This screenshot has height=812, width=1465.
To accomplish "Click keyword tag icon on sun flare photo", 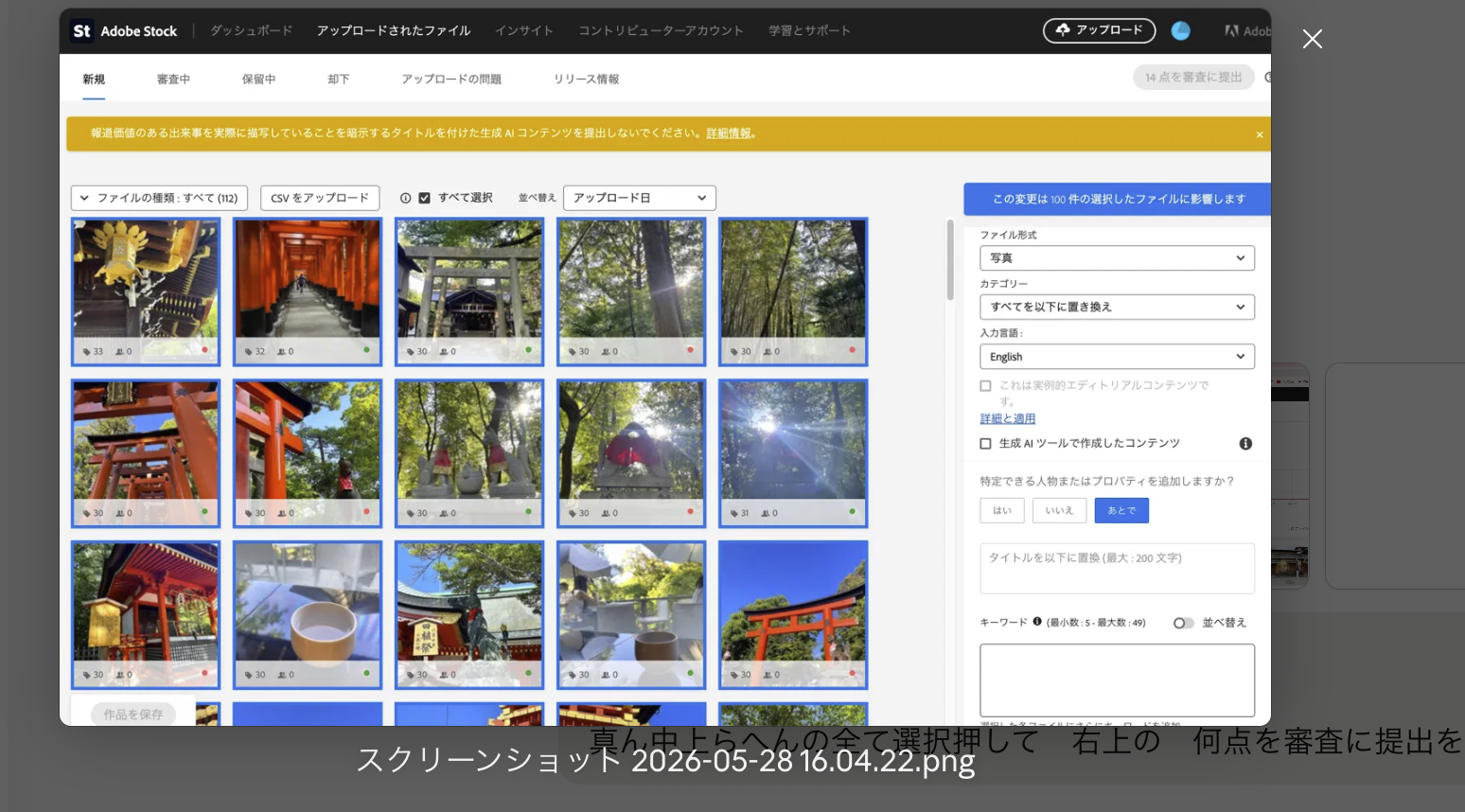I will pyautogui.click(x=732, y=513).
